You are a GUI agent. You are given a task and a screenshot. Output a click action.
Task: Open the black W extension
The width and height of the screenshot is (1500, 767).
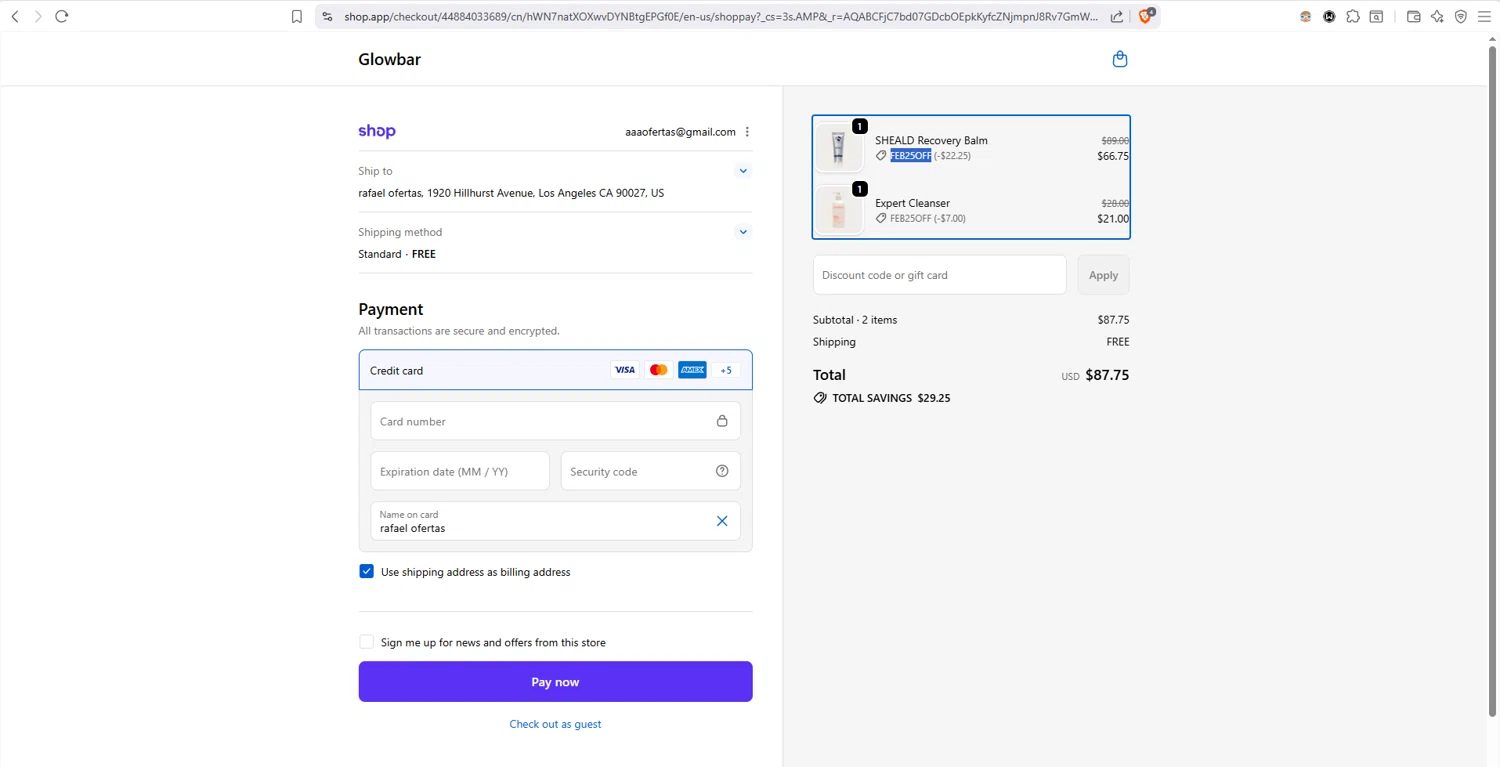click(x=1329, y=16)
